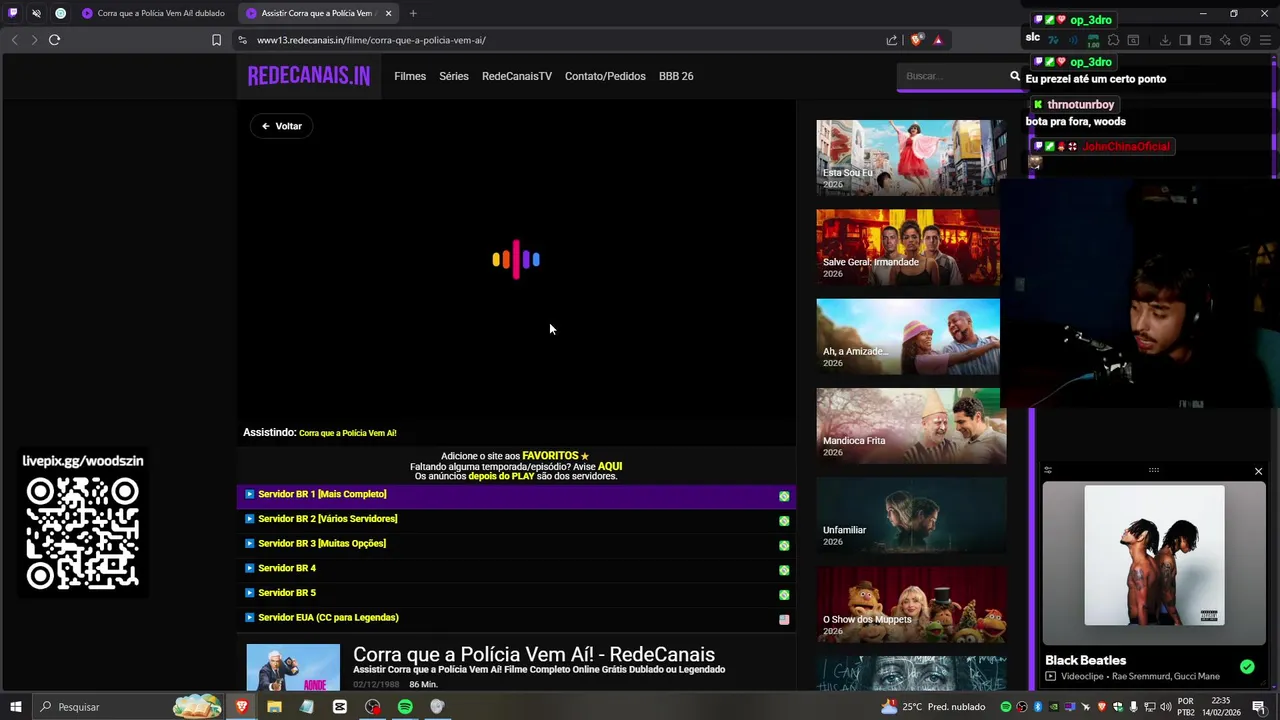This screenshot has height=720, width=1280.
Task: Select Servidor BR 1 [Mais Completo]
Action: (x=516, y=495)
